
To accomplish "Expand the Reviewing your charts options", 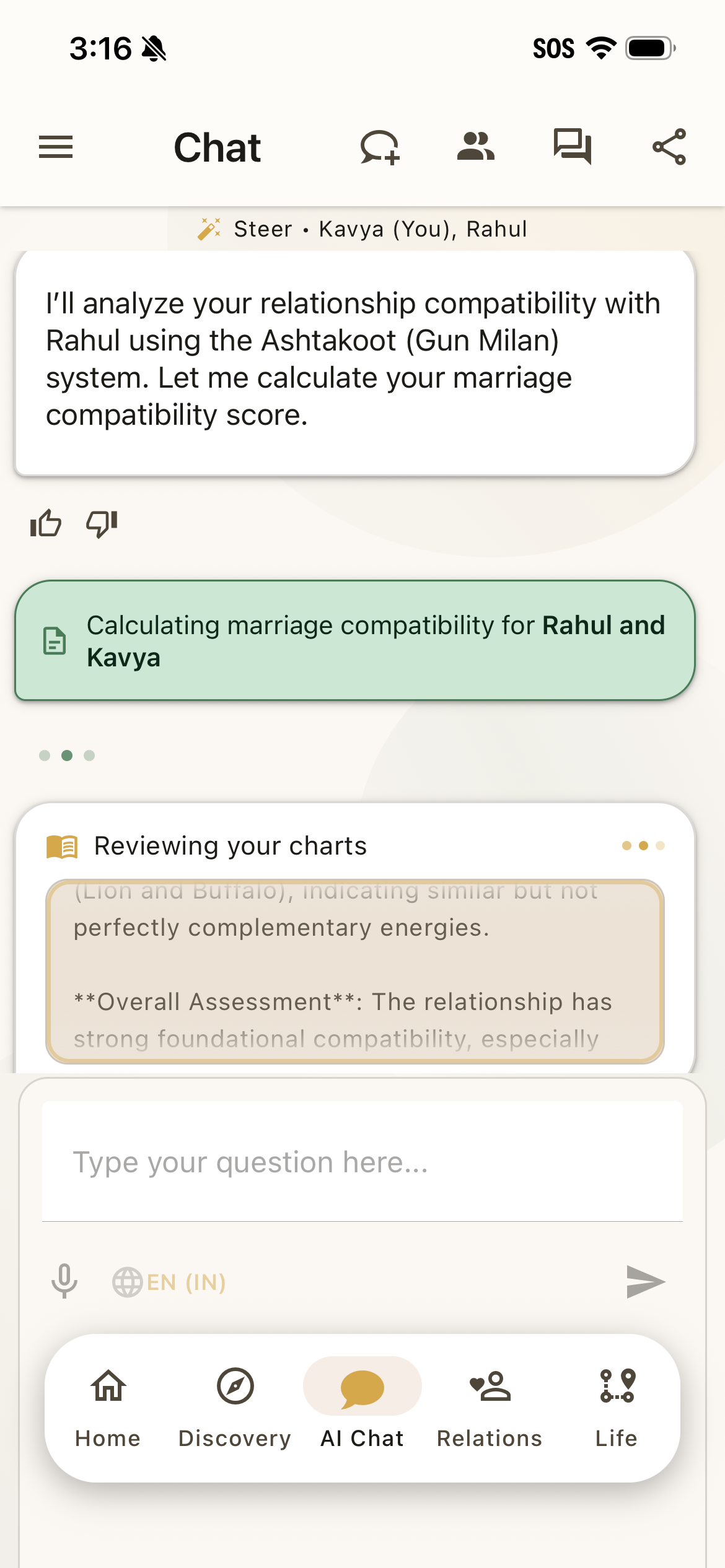I will (640, 845).
